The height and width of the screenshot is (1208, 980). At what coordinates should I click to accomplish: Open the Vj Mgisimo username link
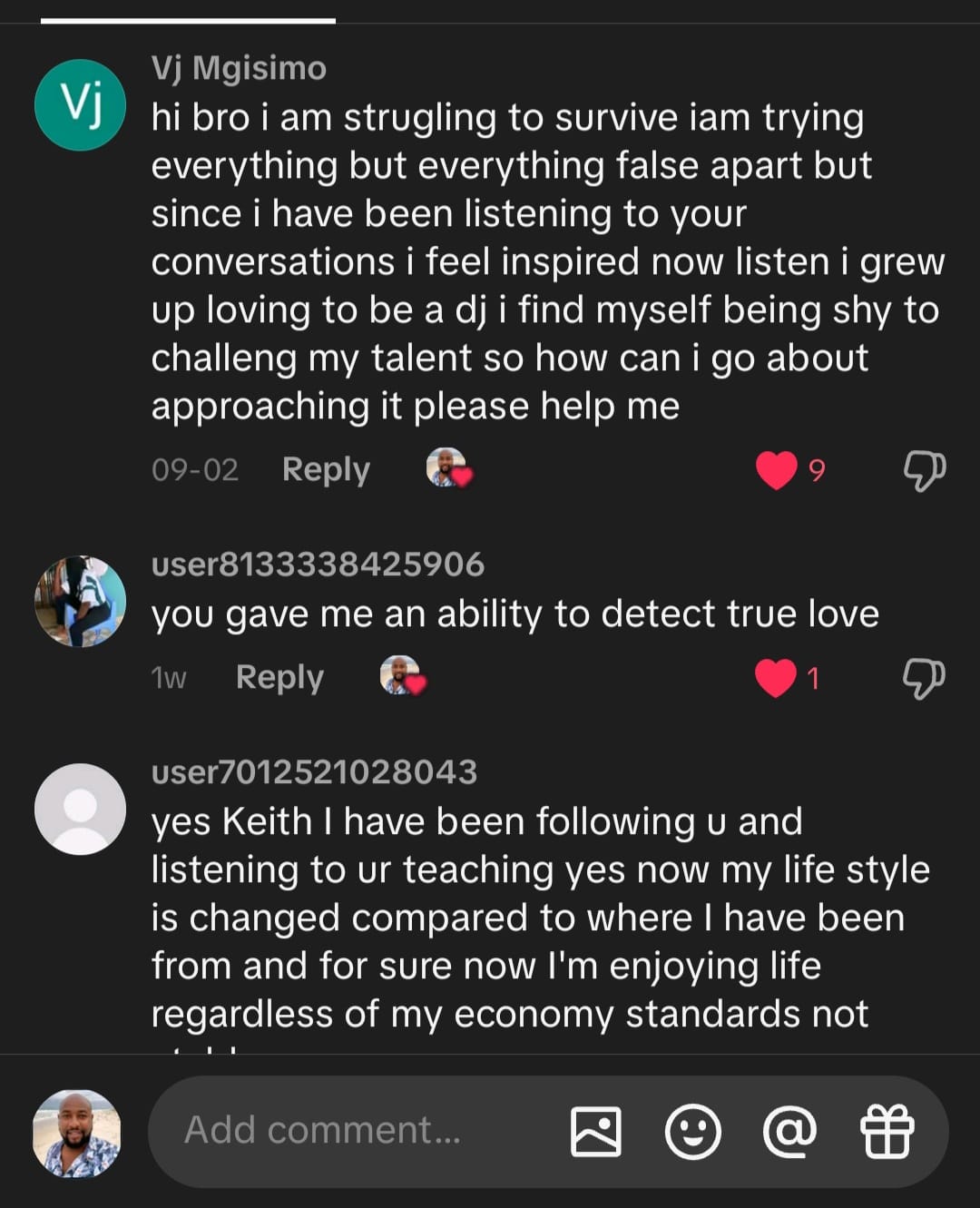(x=239, y=68)
